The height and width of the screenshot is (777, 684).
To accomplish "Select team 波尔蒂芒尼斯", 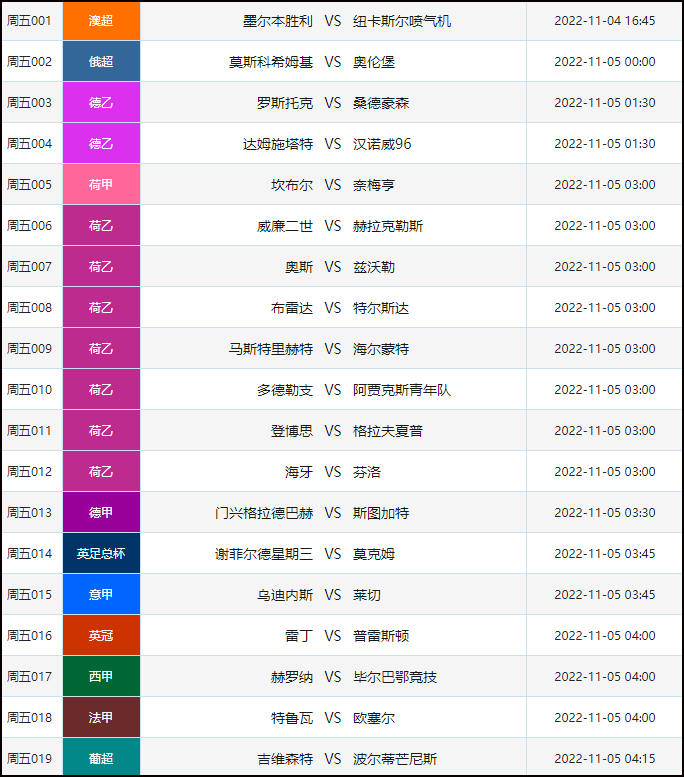I will click(x=395, y=759).
